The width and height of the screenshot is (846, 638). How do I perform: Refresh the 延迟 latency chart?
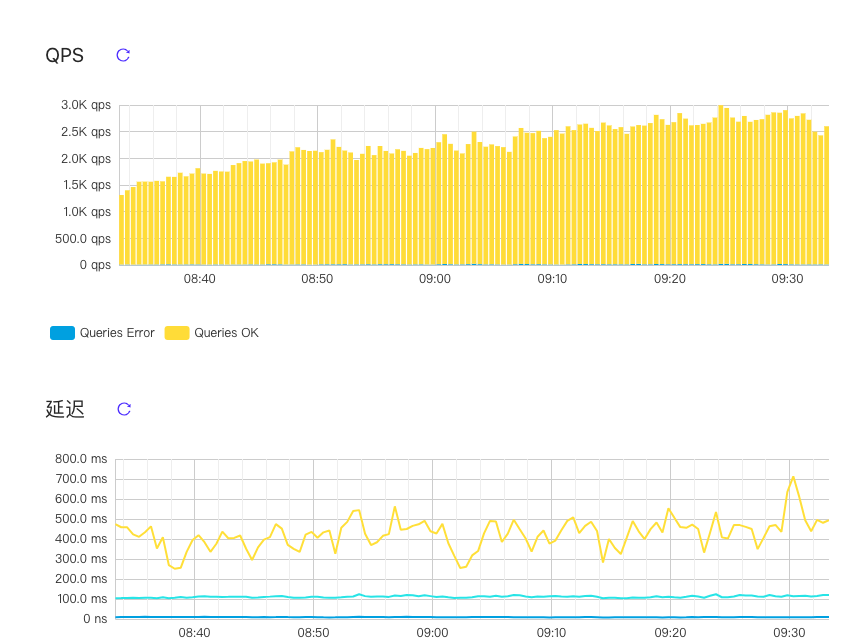point(124,409)
